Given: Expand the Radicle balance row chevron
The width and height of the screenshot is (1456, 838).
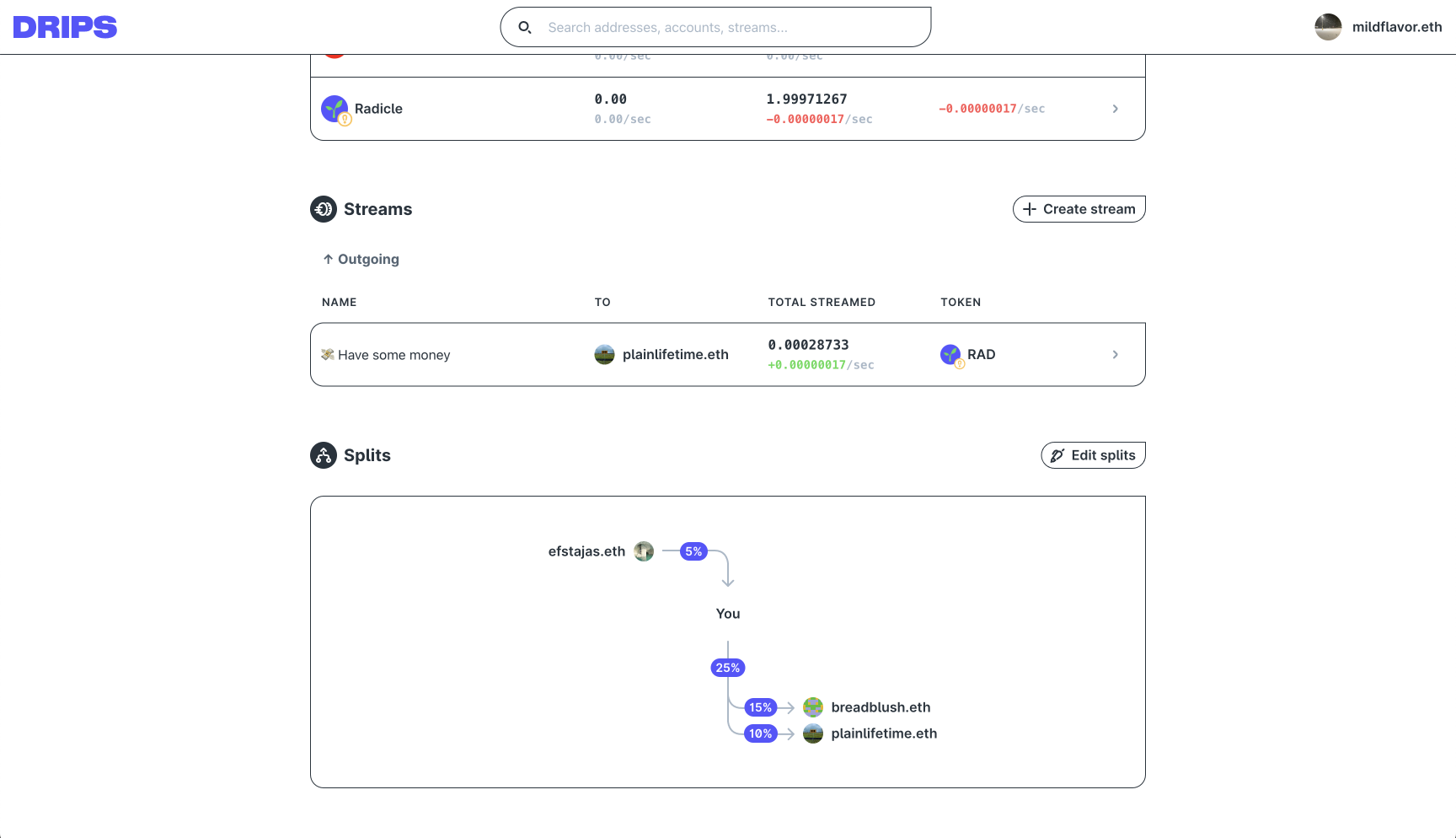Looking at the screenshot, I should pos(1116,109).
